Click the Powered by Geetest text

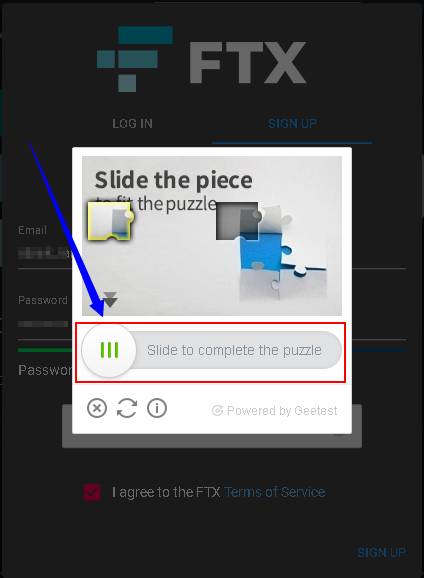point(282,411)
